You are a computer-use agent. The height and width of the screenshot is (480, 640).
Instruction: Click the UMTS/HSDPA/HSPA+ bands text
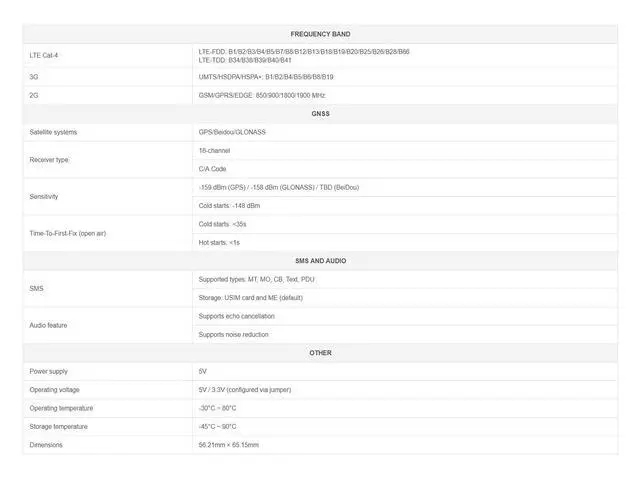(266, 76)
